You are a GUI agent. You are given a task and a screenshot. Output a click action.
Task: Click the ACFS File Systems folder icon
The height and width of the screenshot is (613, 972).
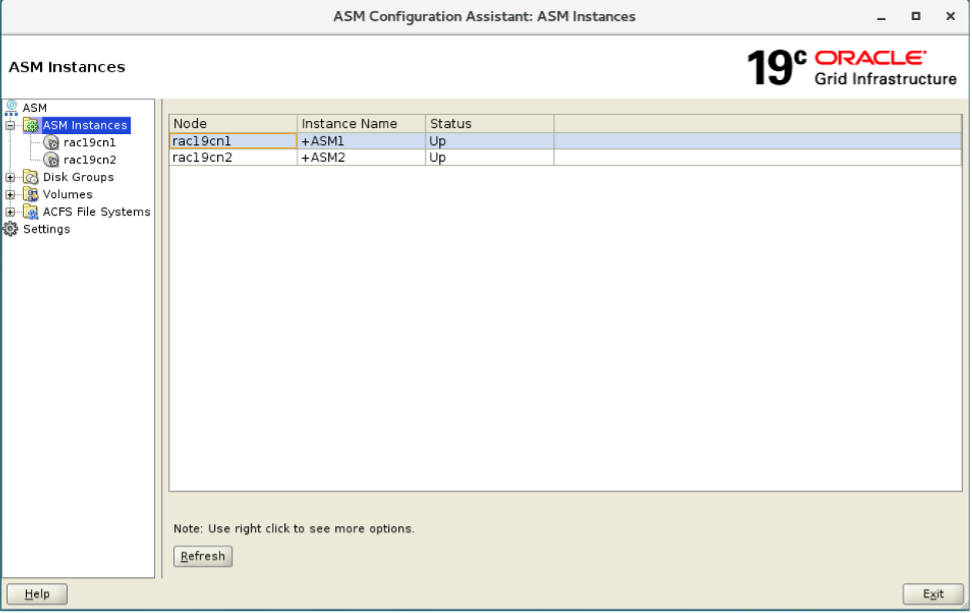(x=30, y=212)
